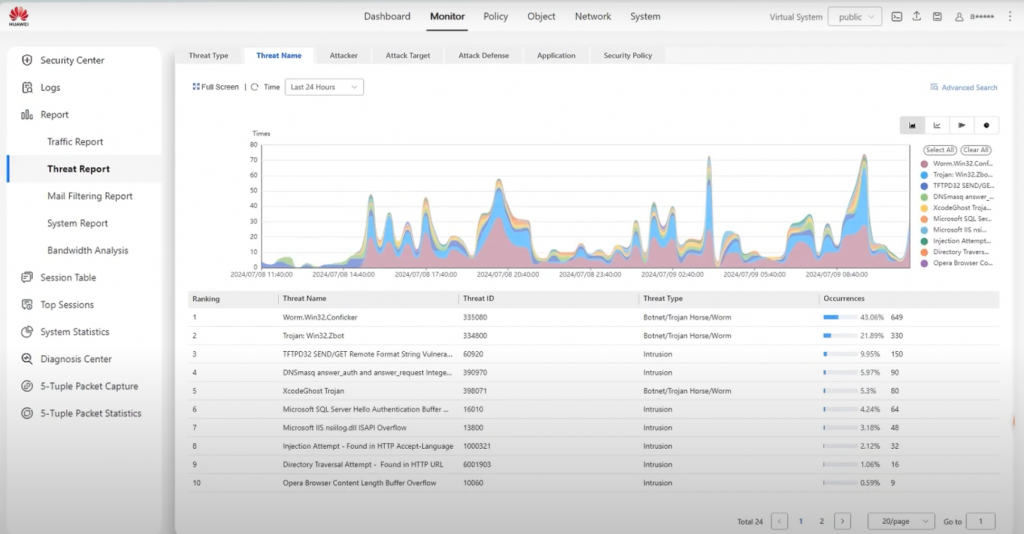1024x534 pixels.
Task: Switch chart to pie chart view
Action: [987, 125]
